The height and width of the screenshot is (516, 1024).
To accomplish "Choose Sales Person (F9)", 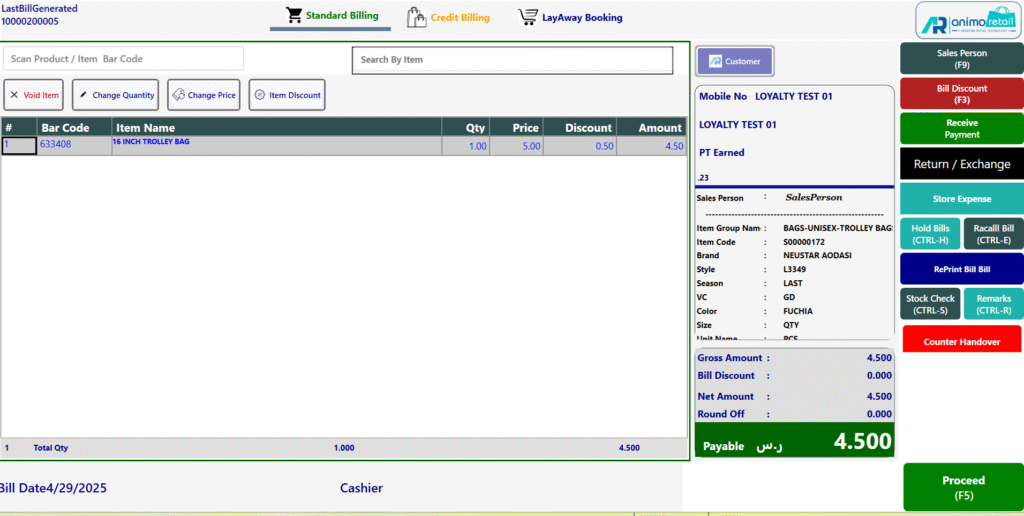I will (x=961, y=59).
